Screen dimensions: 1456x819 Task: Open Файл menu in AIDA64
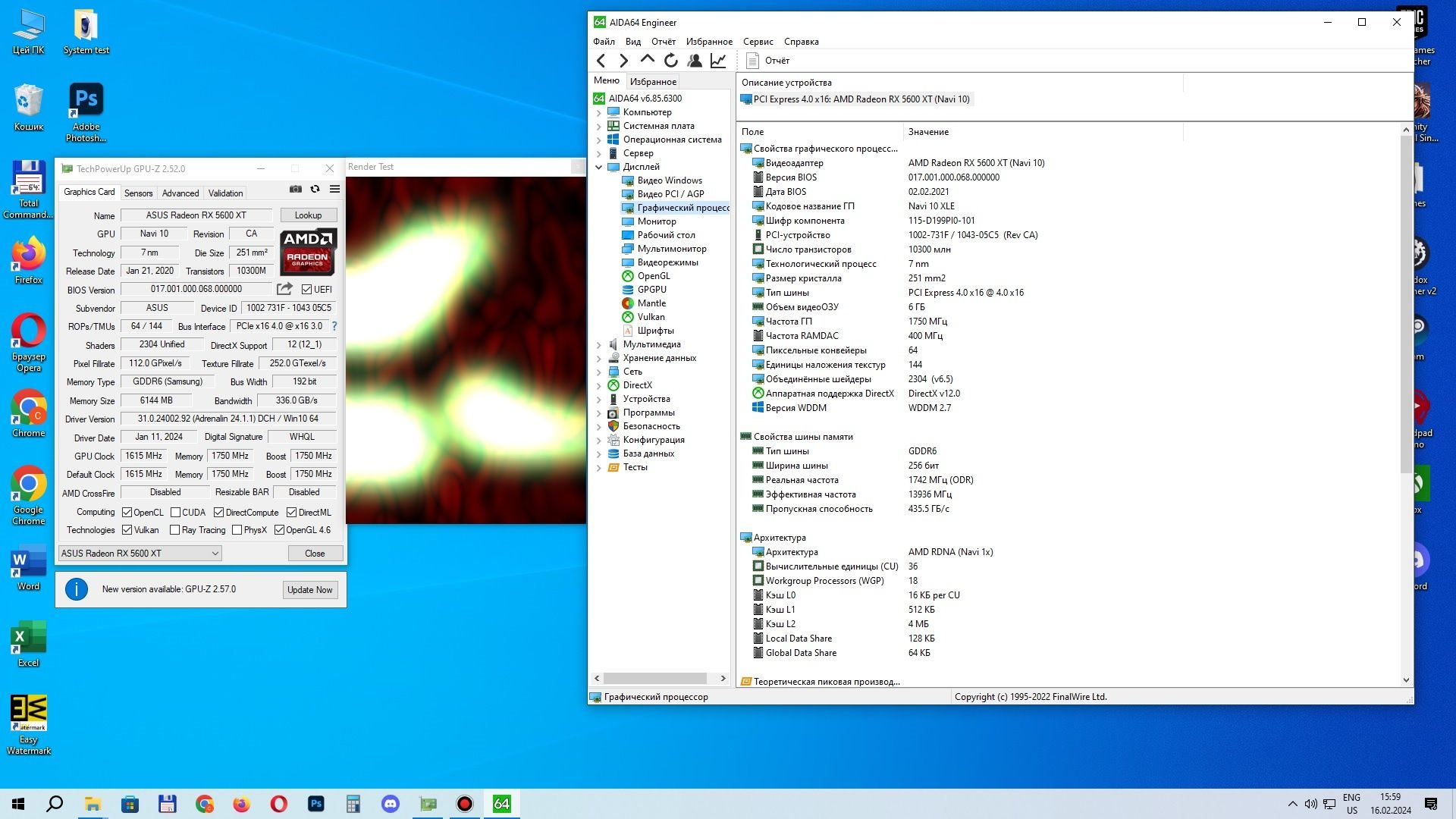[604, 42]
